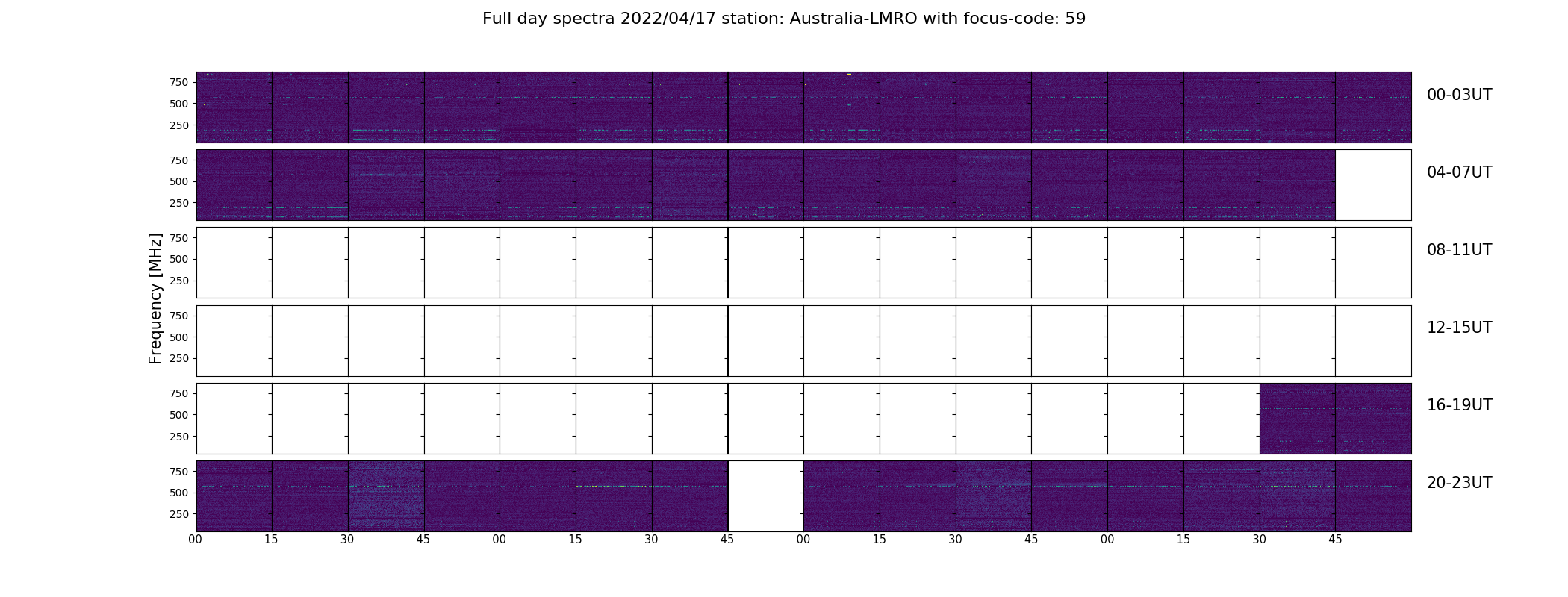Click the 500 tick label in 12-15UT row
The image size is (1568, 597).
pyautogui.click(x=179, y=337)
